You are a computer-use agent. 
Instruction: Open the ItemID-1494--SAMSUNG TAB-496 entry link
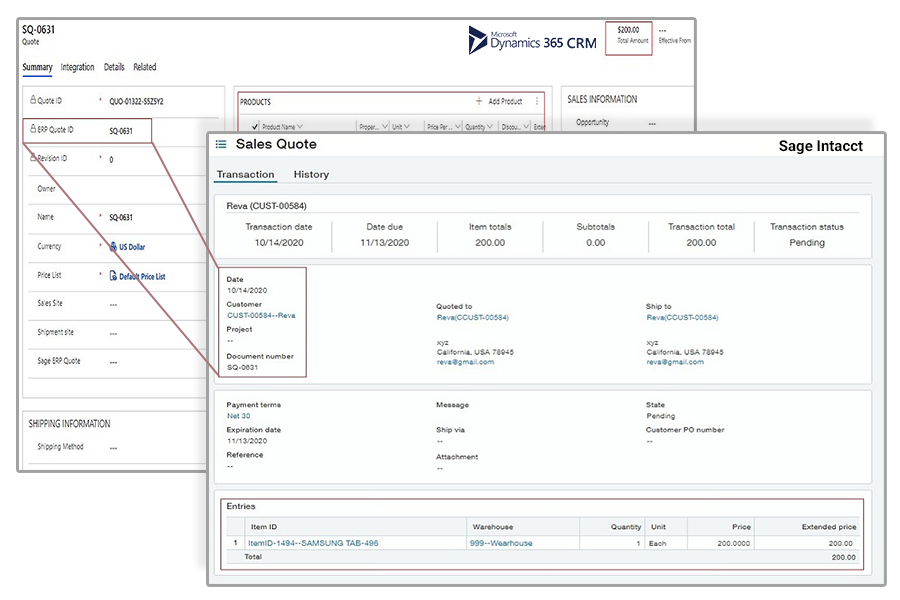coord(313,543)
